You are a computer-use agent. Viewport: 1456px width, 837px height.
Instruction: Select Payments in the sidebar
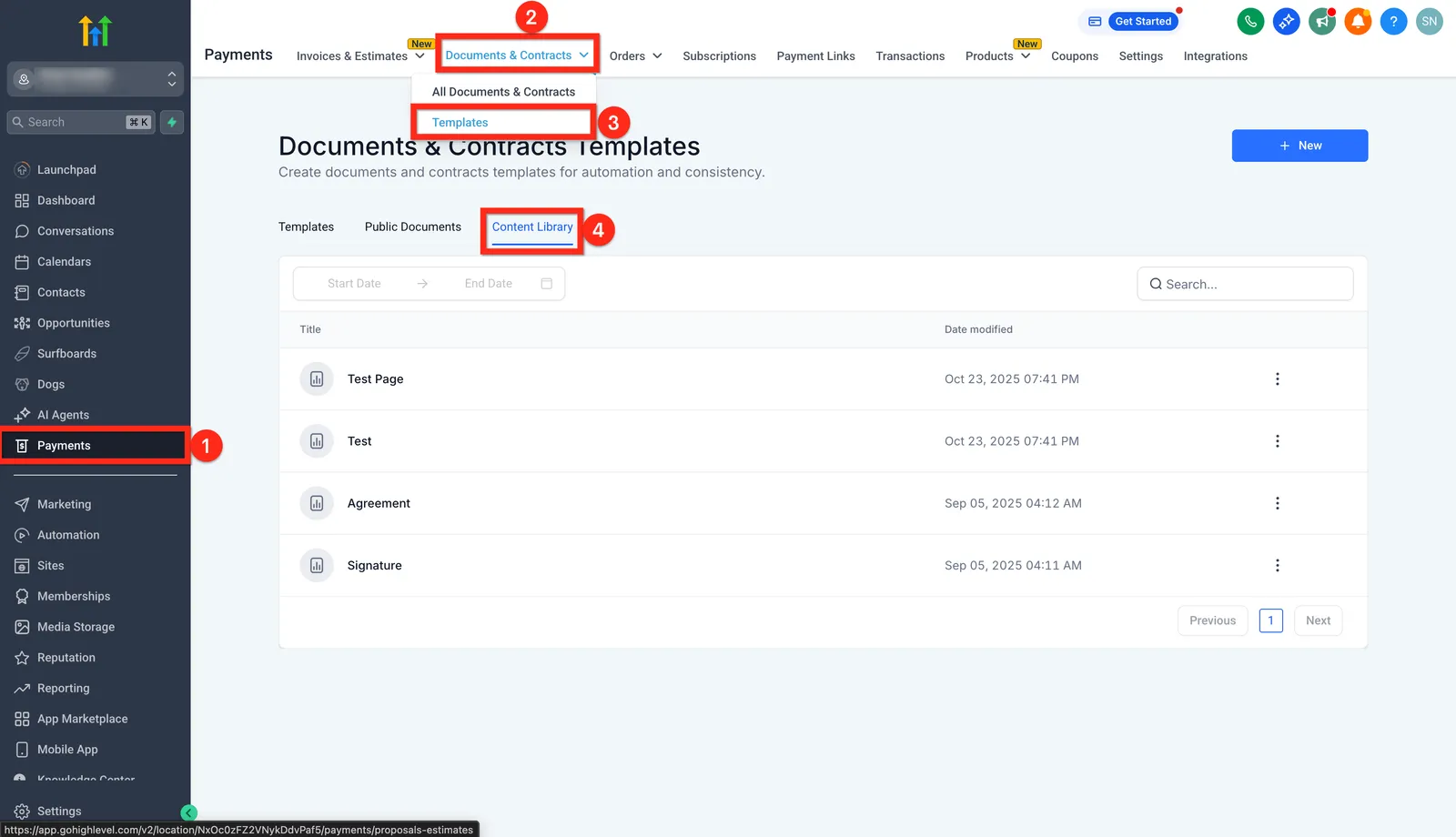[x=96, y=446]
